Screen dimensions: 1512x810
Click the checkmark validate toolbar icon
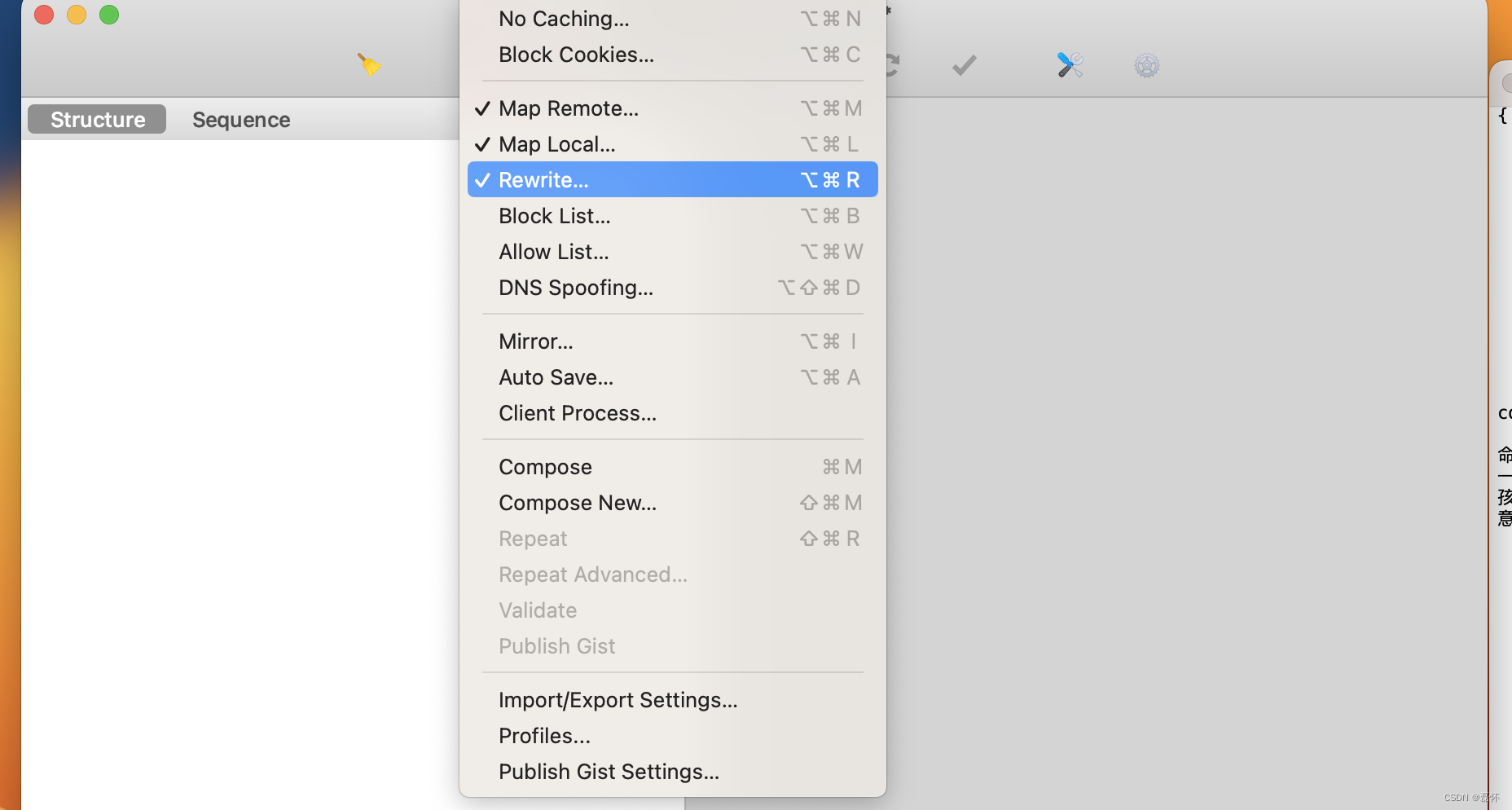(x=965, y=65)
